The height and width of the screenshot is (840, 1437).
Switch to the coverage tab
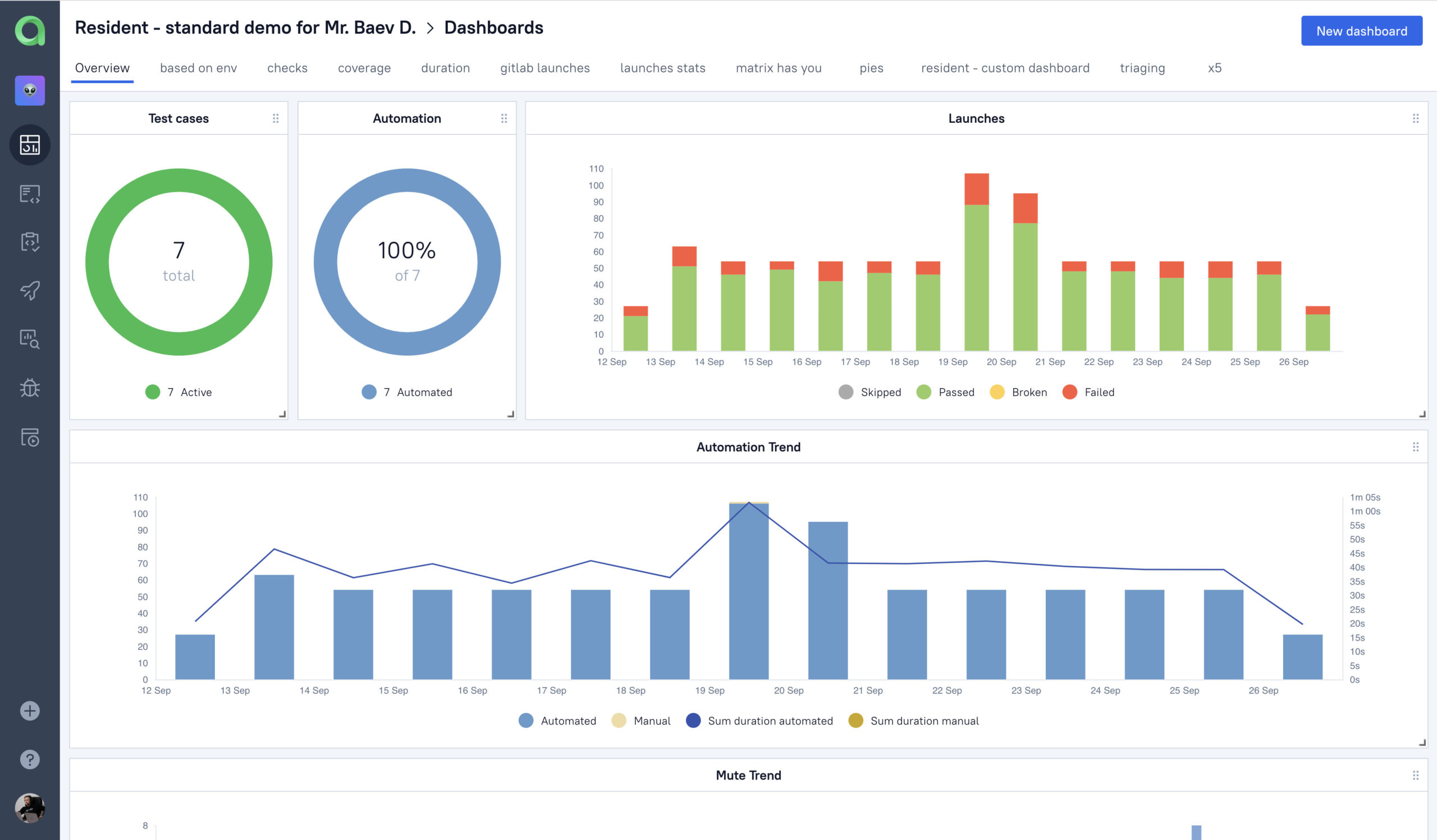click(364, 68)
